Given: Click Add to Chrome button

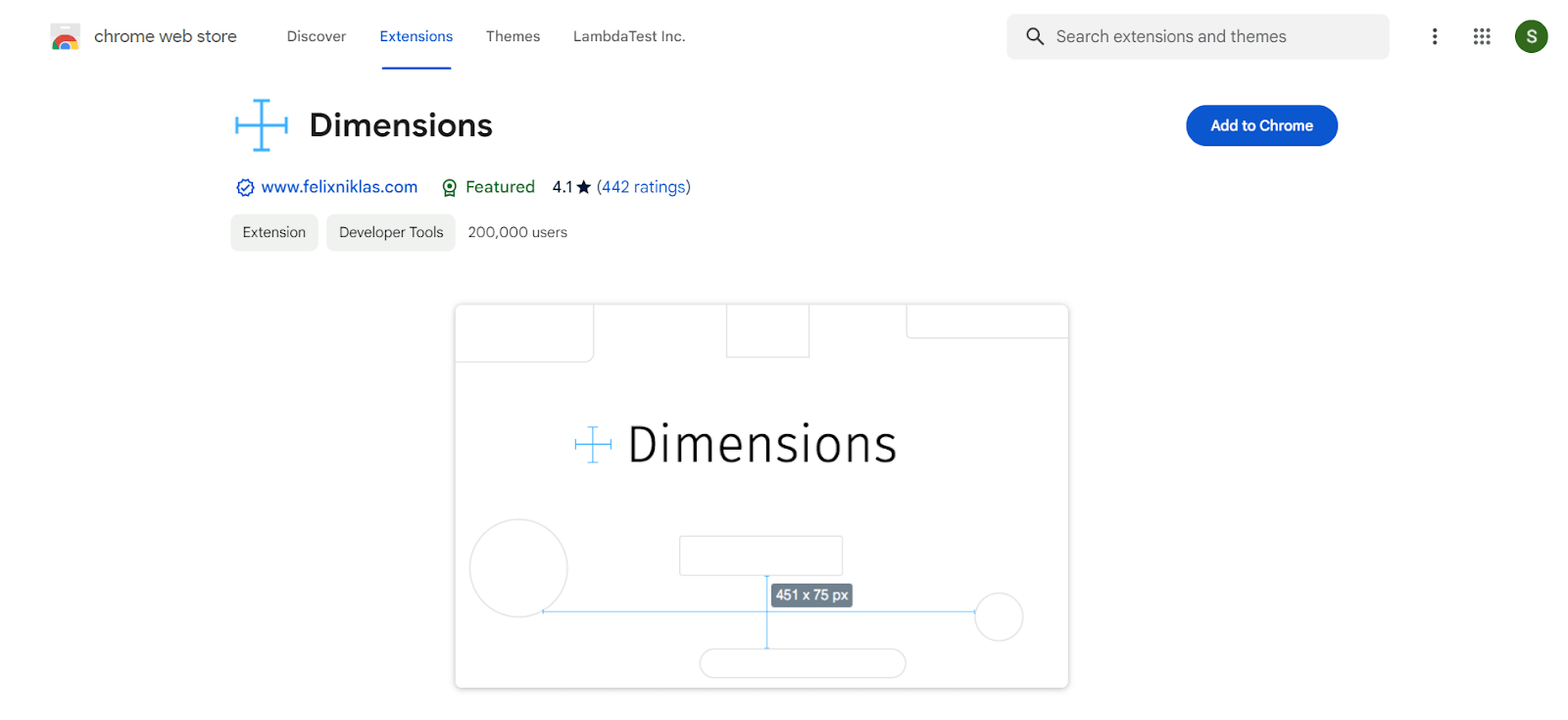Looking at the screenshot, I should [1261, 125].
